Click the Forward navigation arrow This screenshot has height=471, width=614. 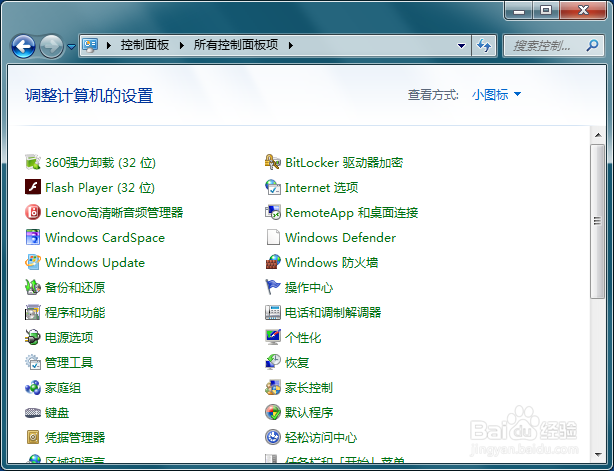coord(51,47)
